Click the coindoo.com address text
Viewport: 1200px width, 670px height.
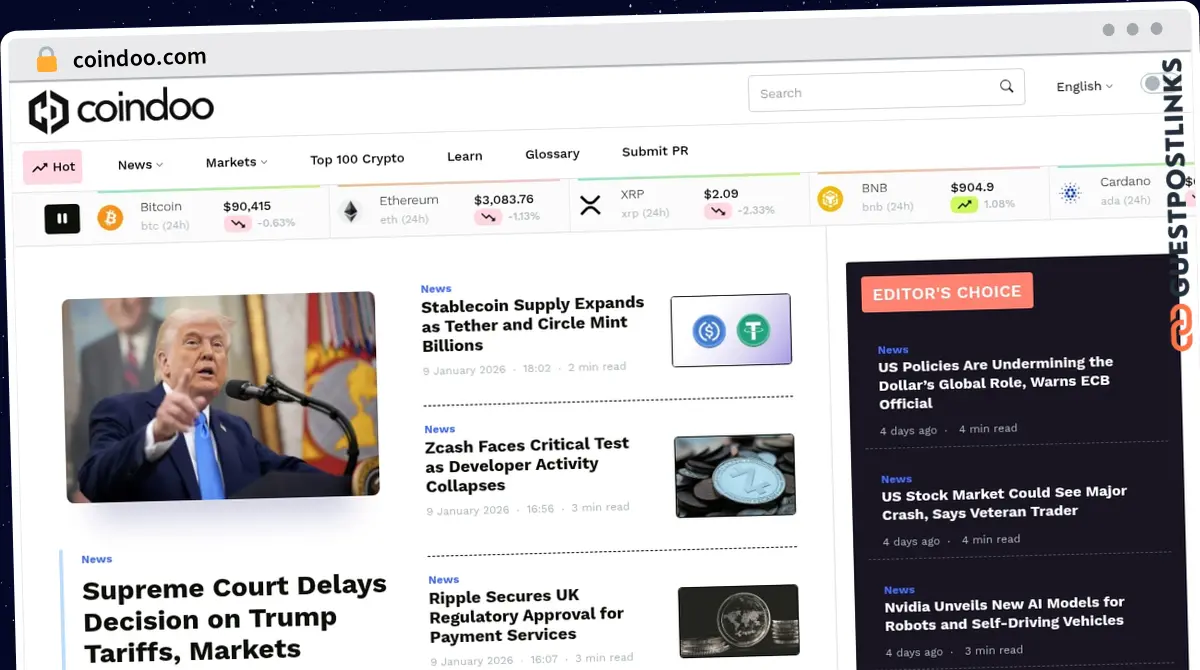[x=139, y=58]
